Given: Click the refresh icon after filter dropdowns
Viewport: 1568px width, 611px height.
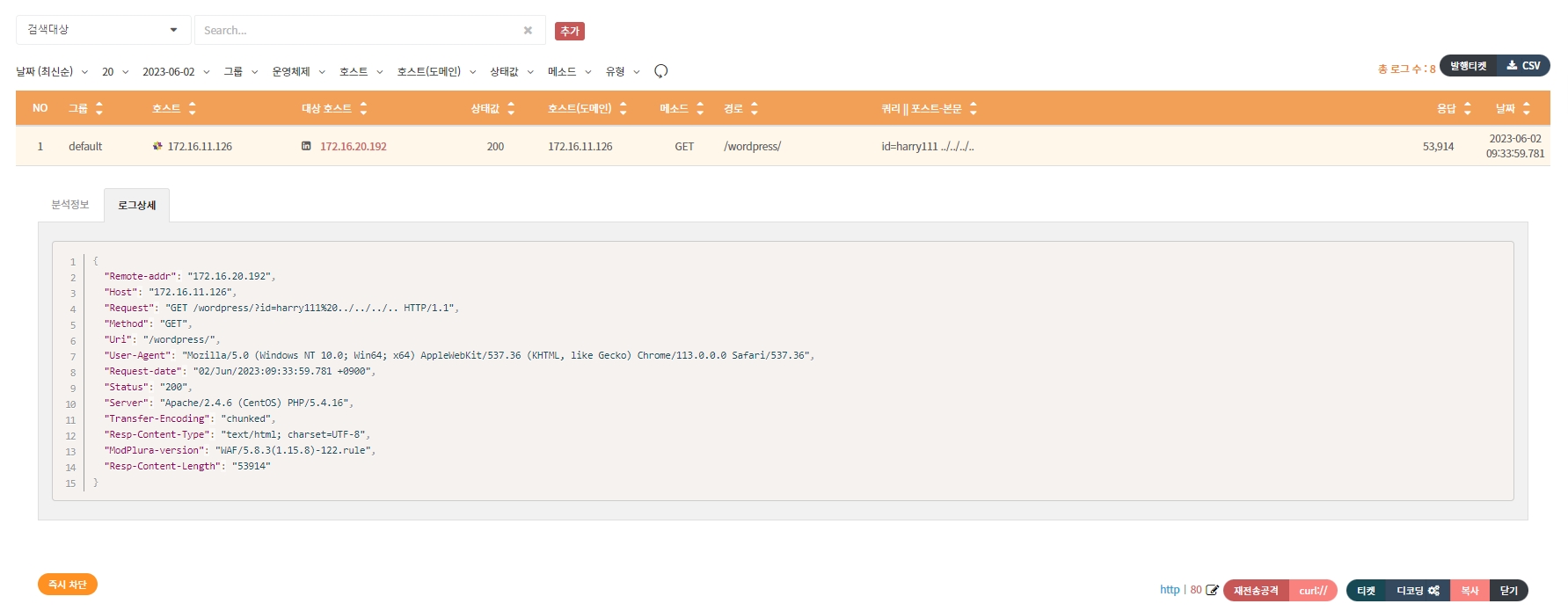Looking at the screenshot, I should coord(661,71).
